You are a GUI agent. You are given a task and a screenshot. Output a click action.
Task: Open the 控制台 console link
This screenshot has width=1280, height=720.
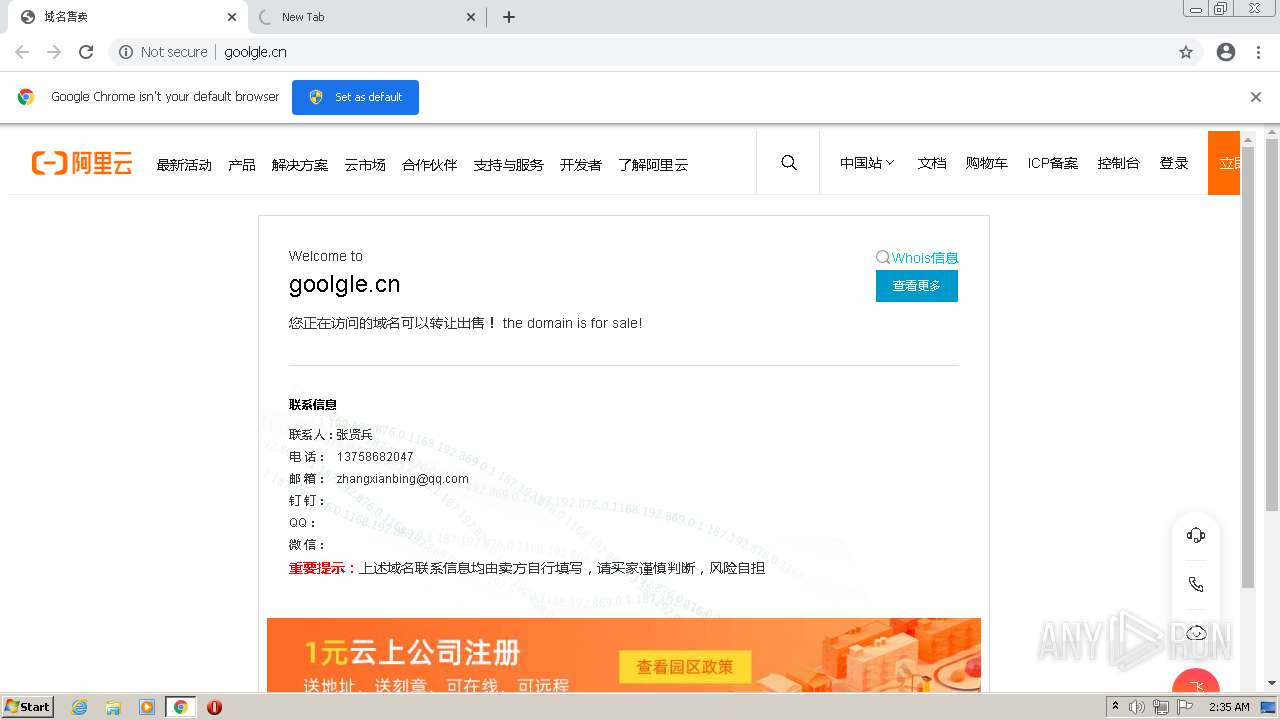[1118, 163]
